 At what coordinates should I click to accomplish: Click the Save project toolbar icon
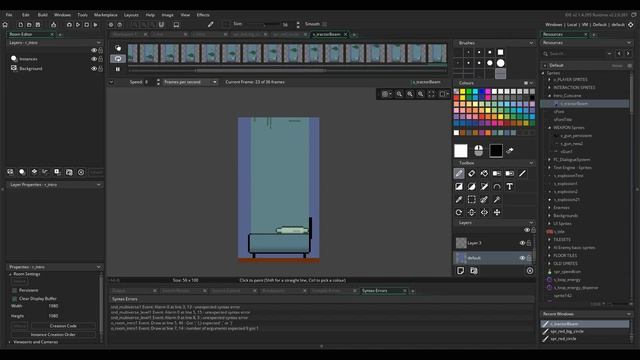tap(38, 24)
